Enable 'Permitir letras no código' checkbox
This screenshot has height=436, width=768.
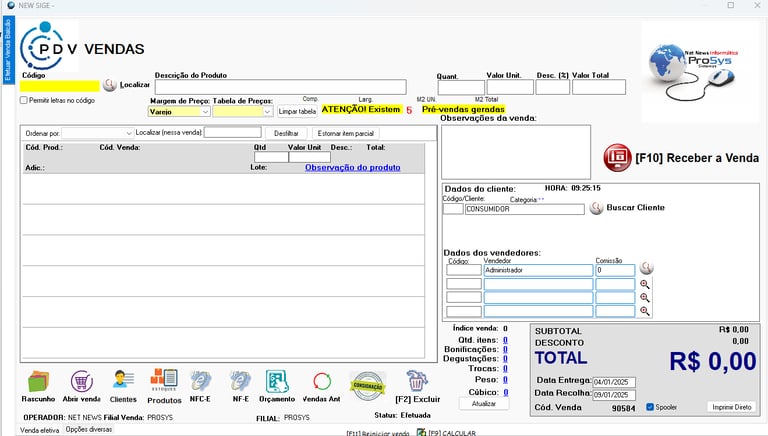coord(24,100)
